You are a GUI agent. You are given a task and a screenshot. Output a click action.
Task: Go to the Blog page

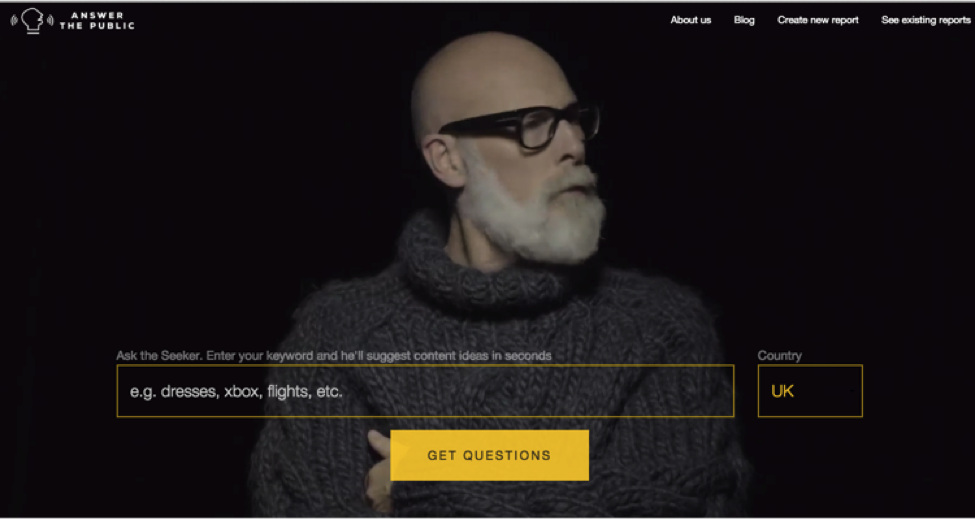click(x=744, y=20)
